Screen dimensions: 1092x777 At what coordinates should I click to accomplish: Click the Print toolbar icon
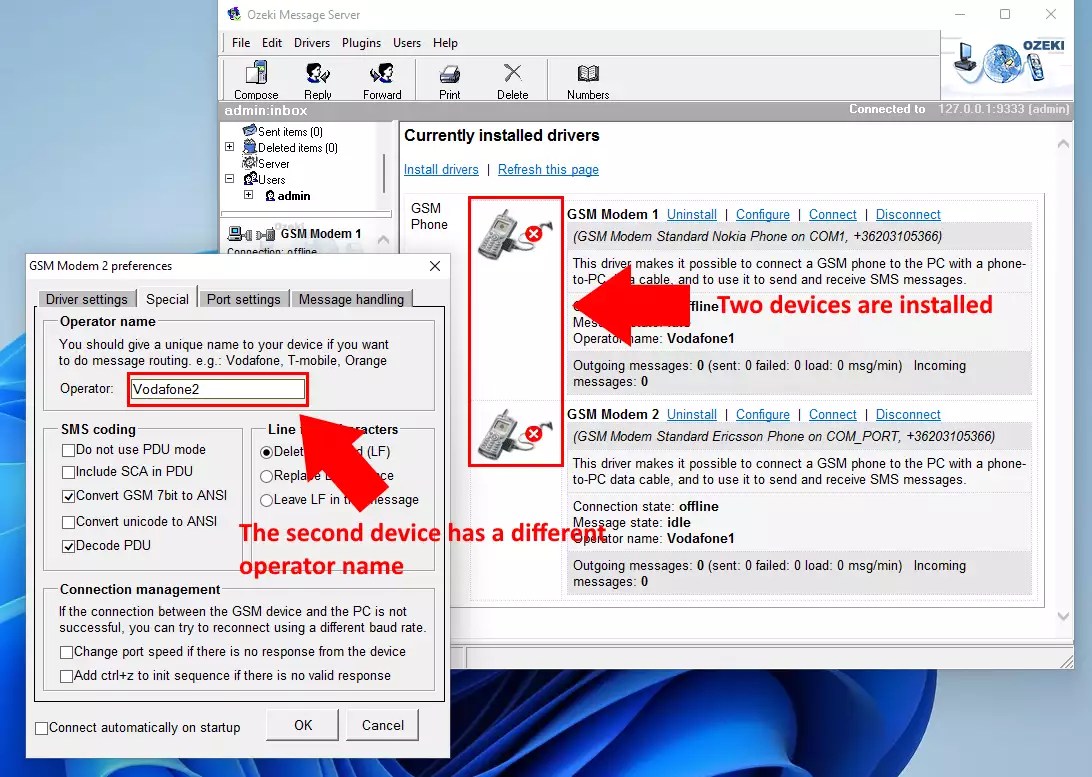(x=449, y=74)
